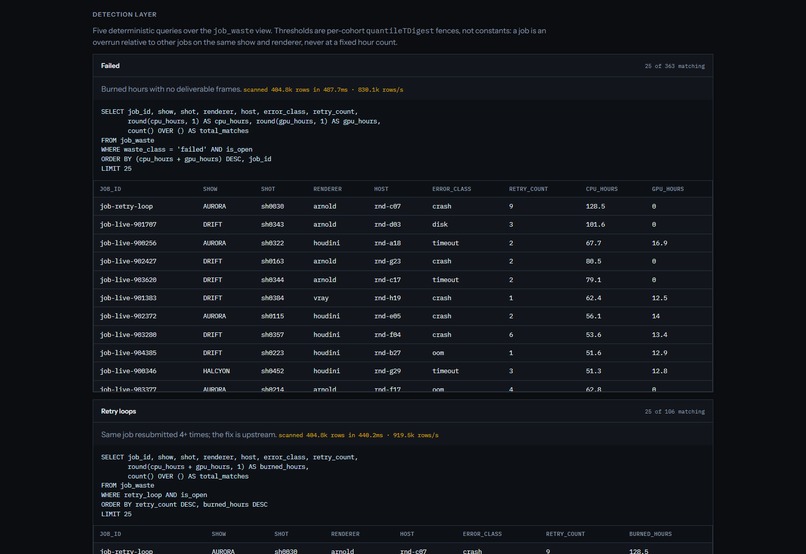Click the JOB_ID column header in Failed table

[x=110, y=189]
